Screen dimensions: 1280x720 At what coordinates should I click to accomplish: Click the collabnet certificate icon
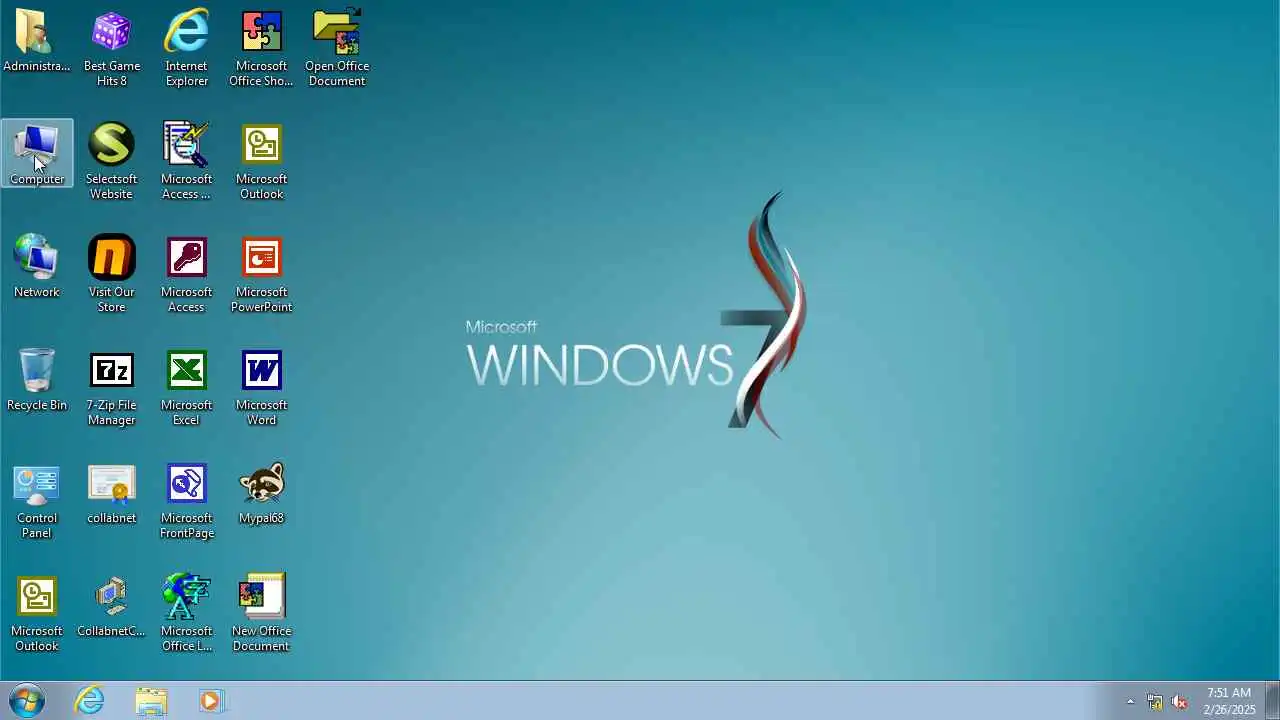click(111, 484)
